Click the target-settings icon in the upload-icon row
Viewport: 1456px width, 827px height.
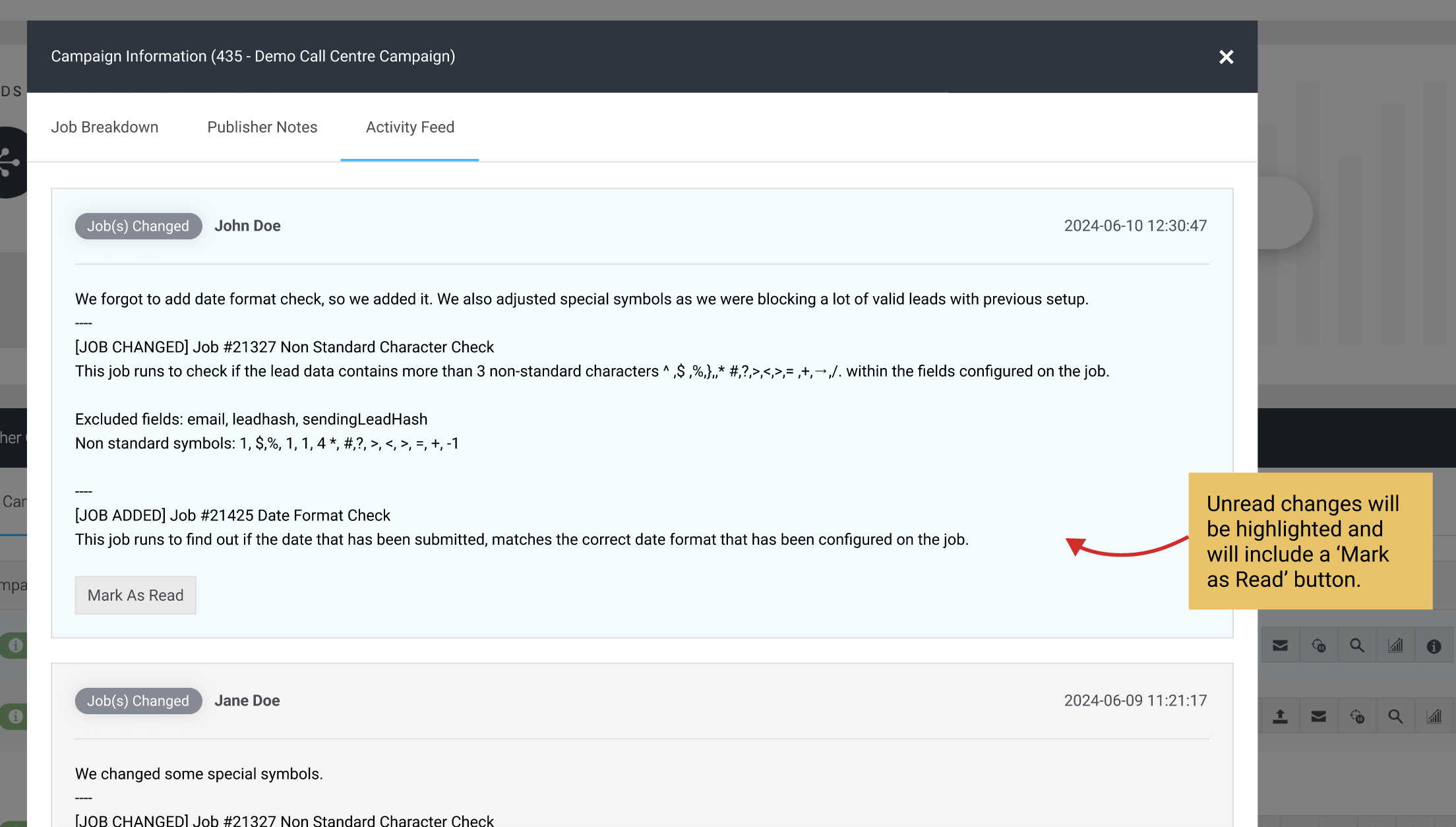click(x=1356, y=716)
